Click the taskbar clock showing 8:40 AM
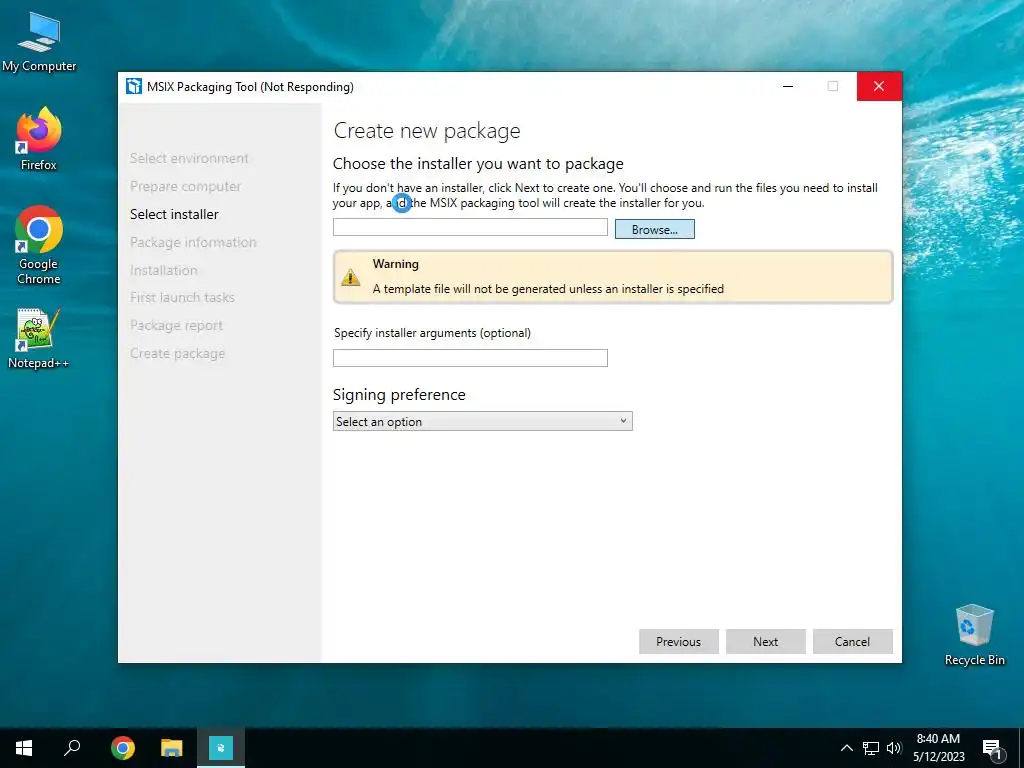The height and width of the screenshot is (768, 1024). click(x=938, y=748)
